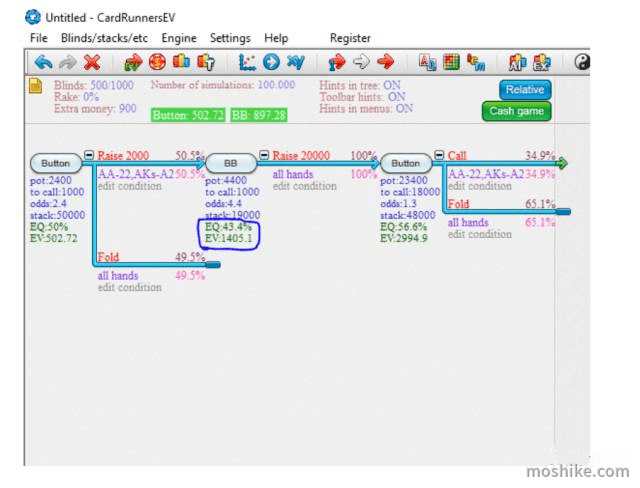Click 'edit condition' under Raise 2000
Screen dimensions: 640x488
pyautogui.click(x=130, y=186)
